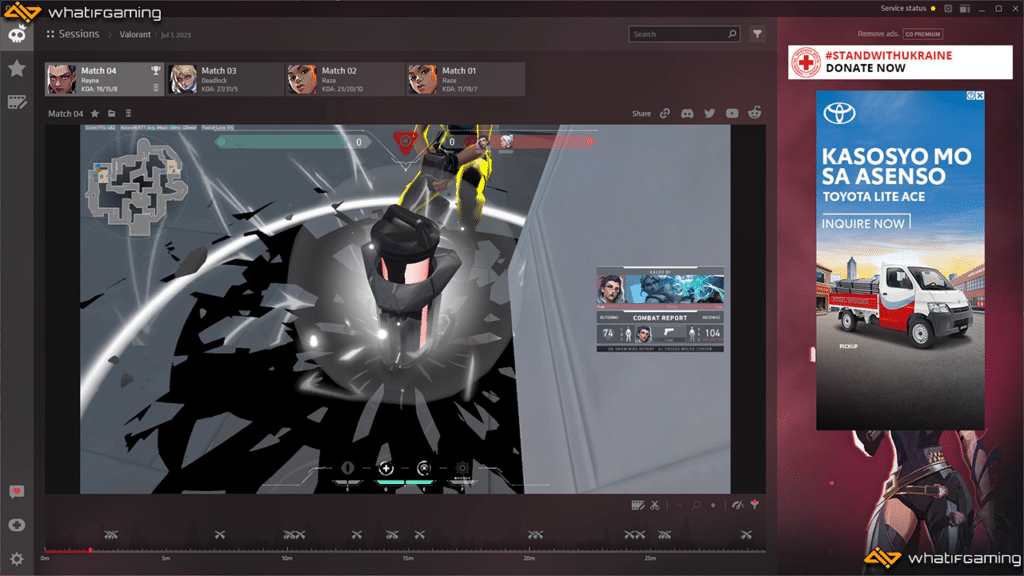Select the Match 02 Raze session card
This screenshot has height=576, width=1024.
pos(345,79)
